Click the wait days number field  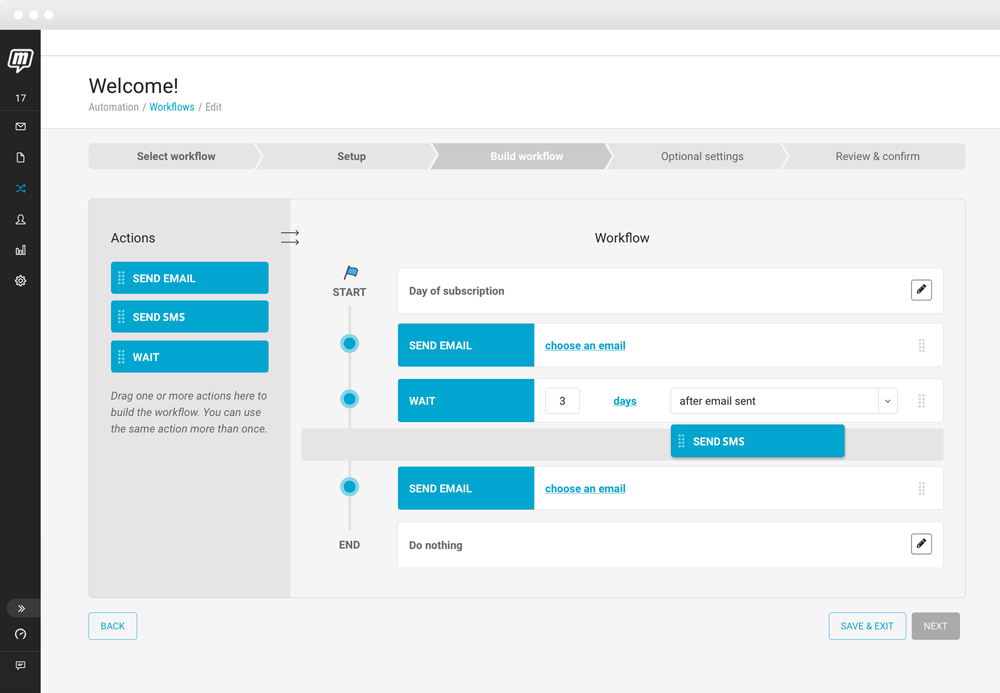tap(562, 401)
